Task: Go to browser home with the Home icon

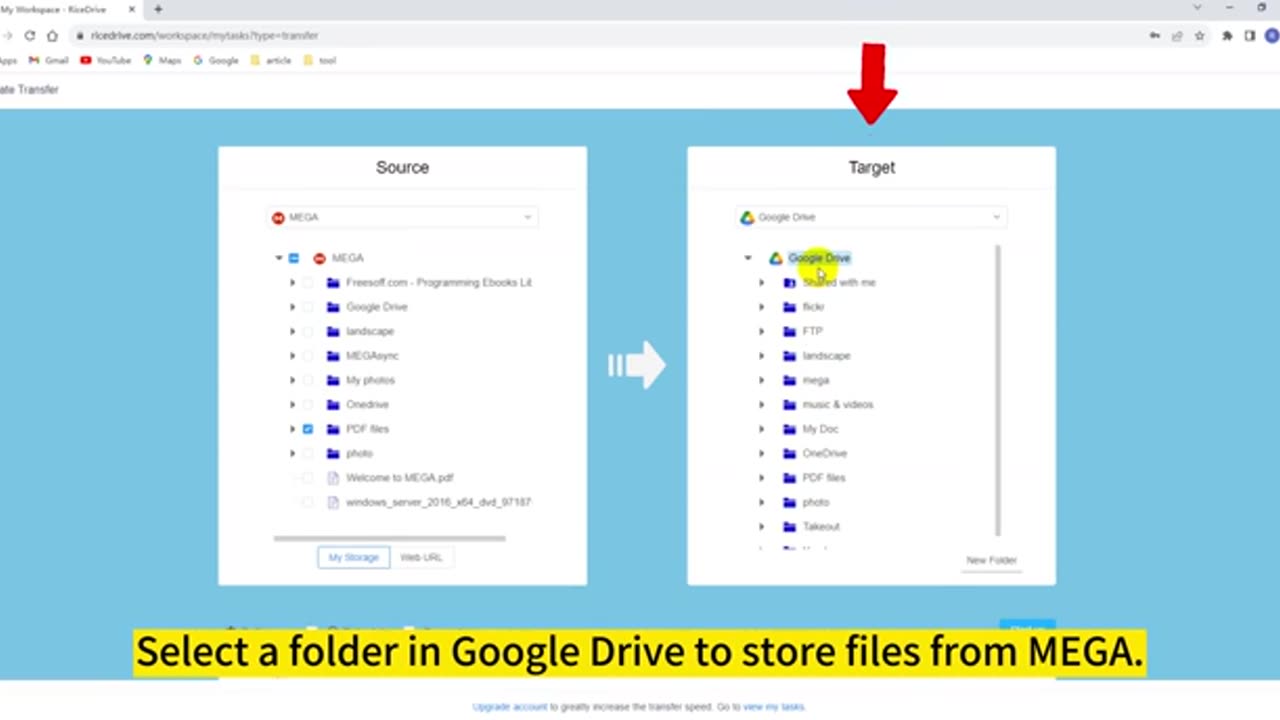Action: tap(52, 35)
